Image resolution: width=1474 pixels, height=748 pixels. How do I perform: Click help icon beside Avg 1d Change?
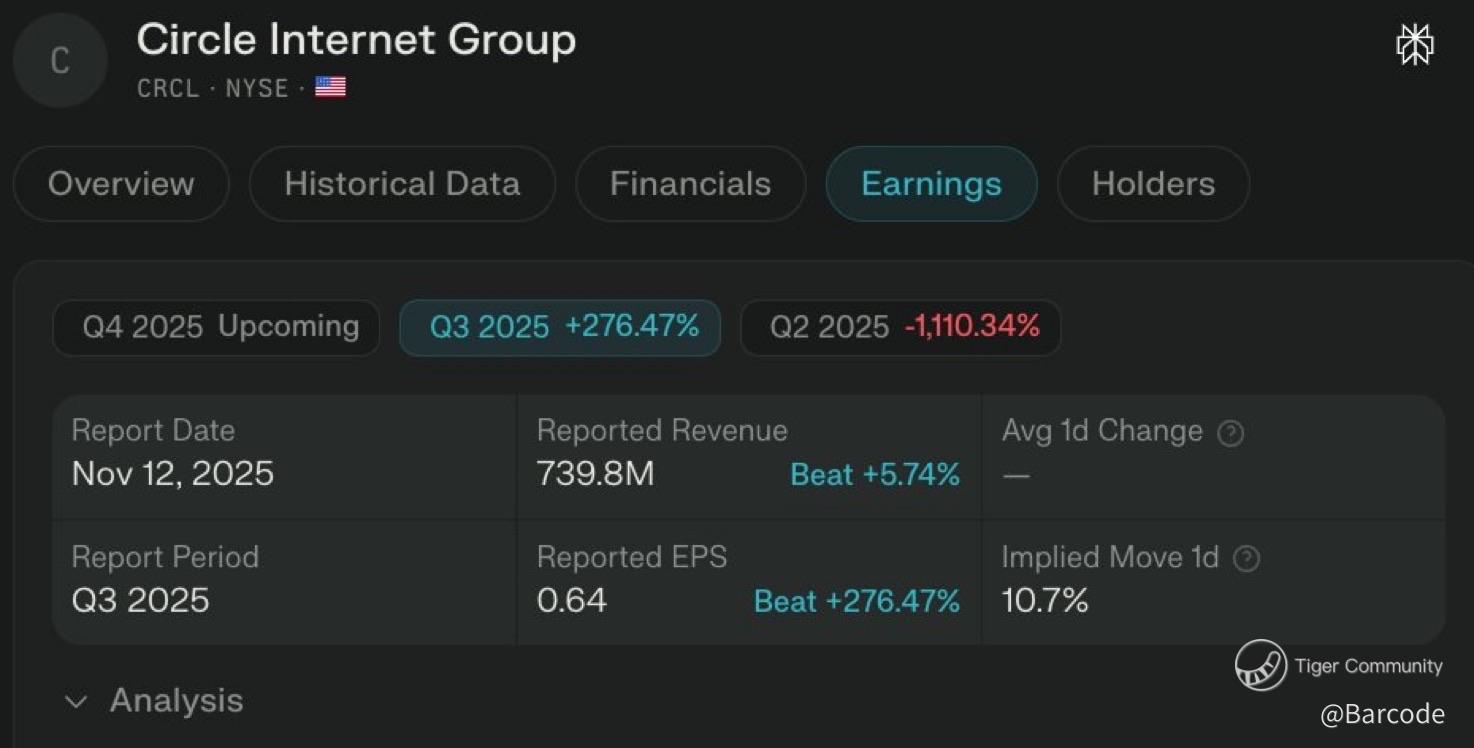[1231, 433]
